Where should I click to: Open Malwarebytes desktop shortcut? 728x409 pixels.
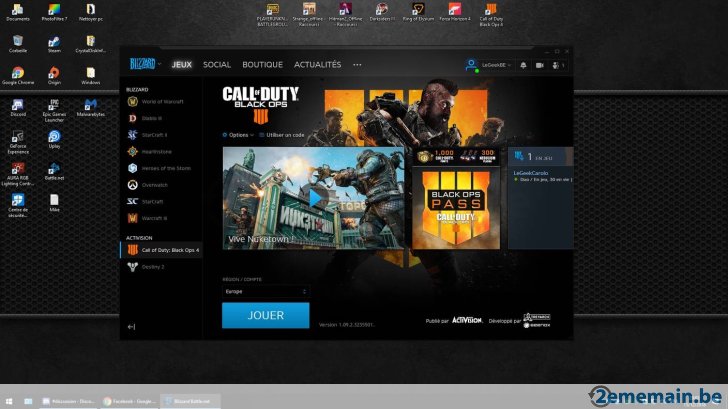(x=91, y=108)
